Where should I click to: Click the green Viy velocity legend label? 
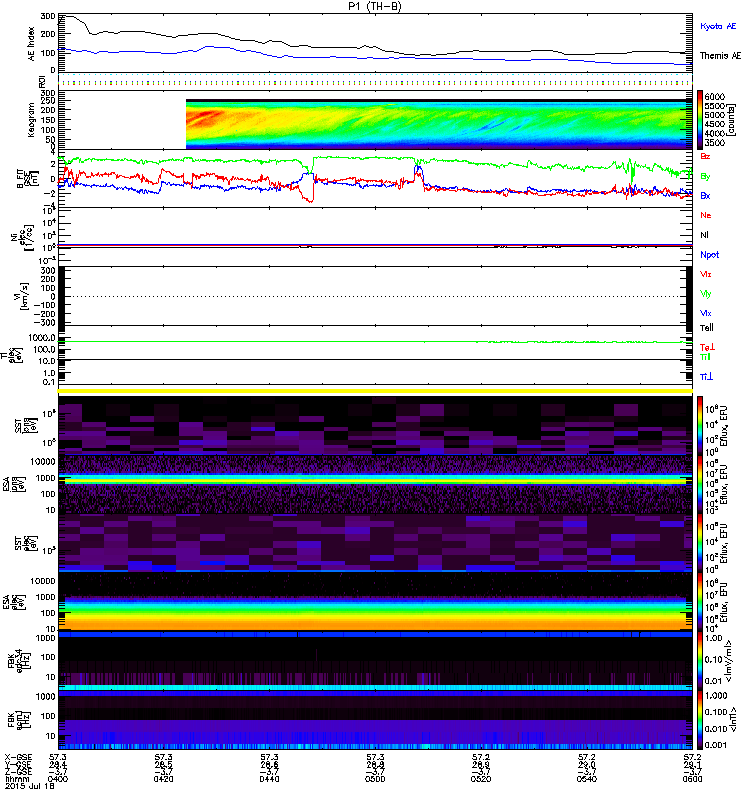tap(706, 293)
